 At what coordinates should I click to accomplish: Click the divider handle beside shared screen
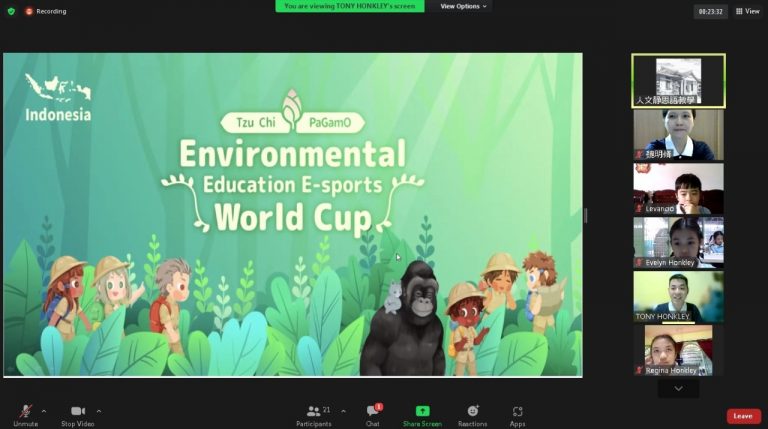(586, 215)
